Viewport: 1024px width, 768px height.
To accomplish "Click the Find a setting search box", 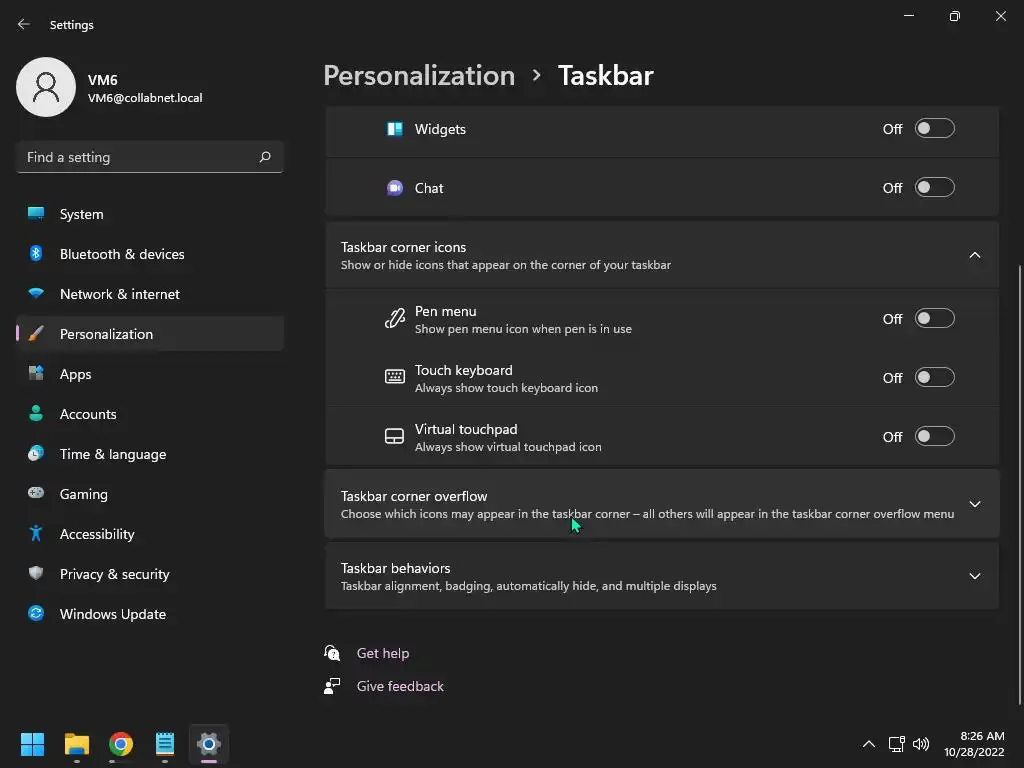I will point(140,157).
